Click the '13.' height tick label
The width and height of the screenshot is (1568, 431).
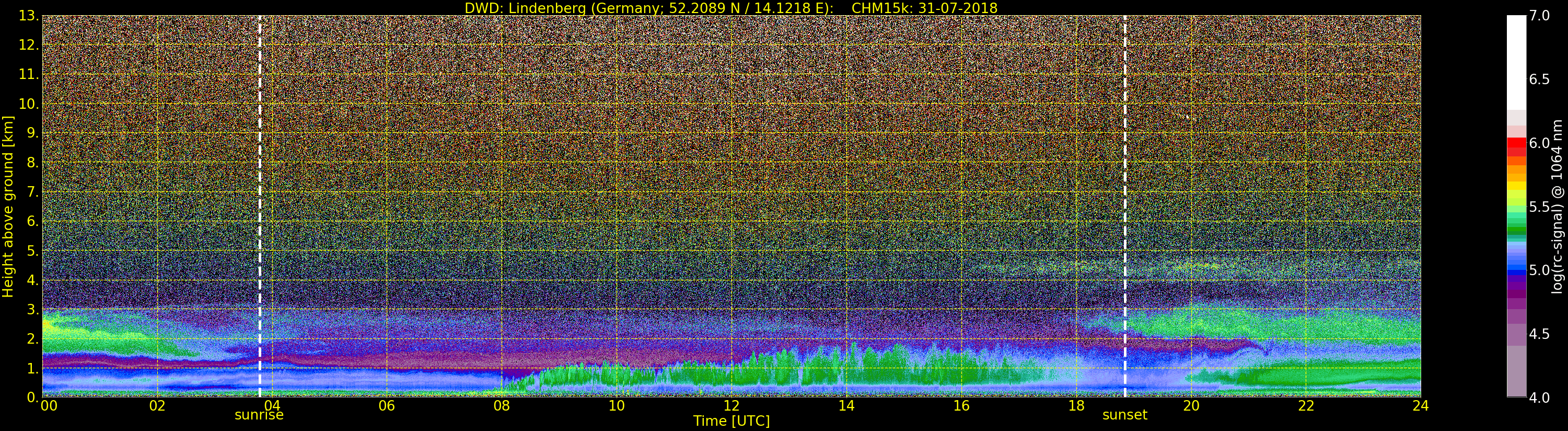[x=29, y=16]
